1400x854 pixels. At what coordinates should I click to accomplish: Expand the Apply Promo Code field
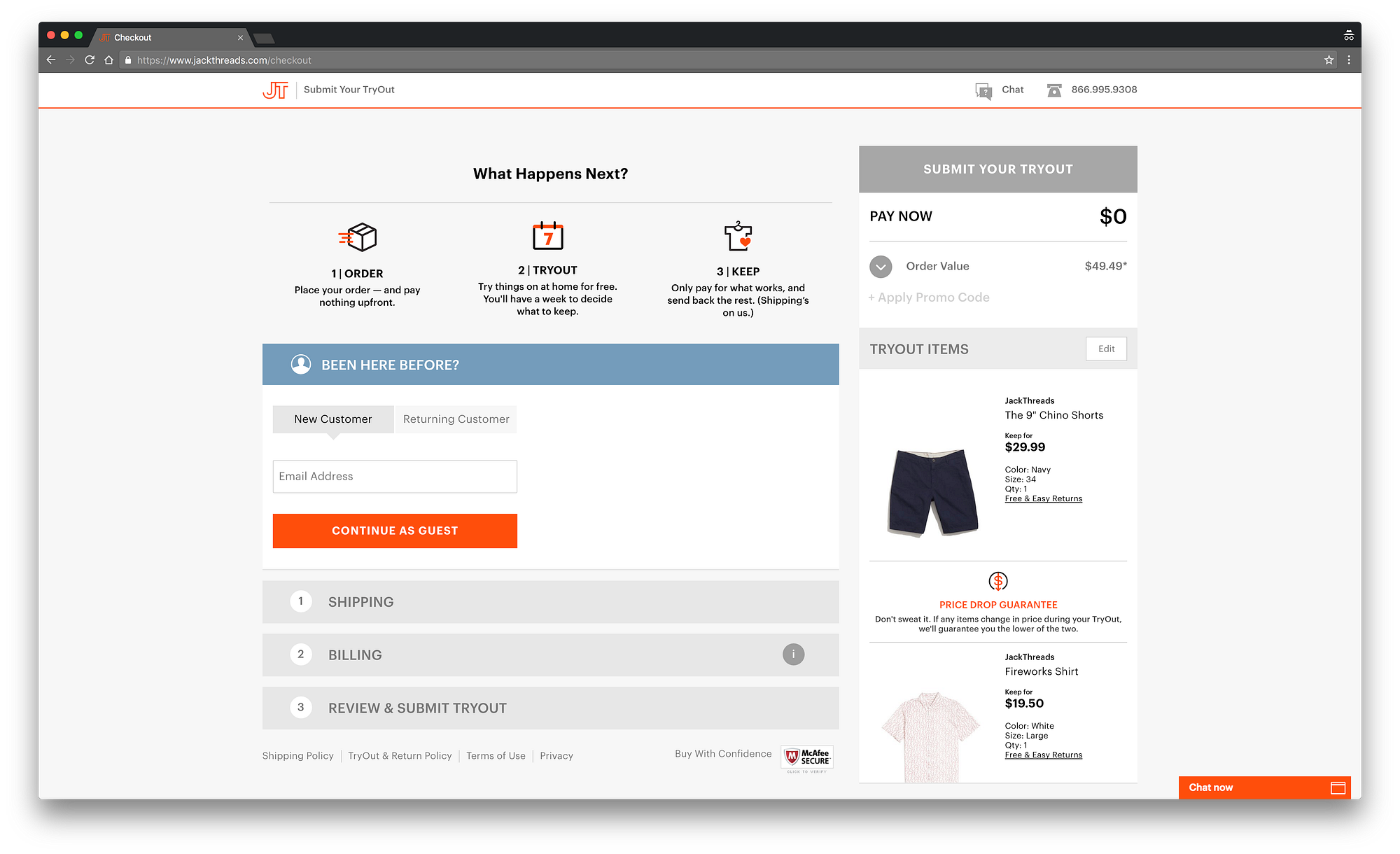click(929, 297)
